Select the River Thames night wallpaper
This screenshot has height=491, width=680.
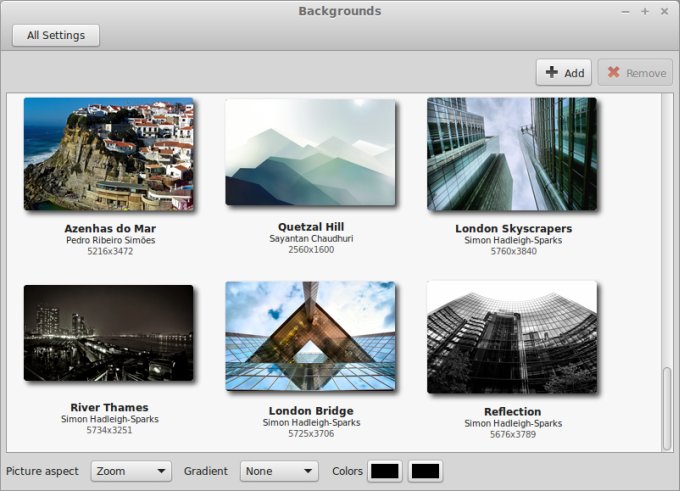coord(108,333)
